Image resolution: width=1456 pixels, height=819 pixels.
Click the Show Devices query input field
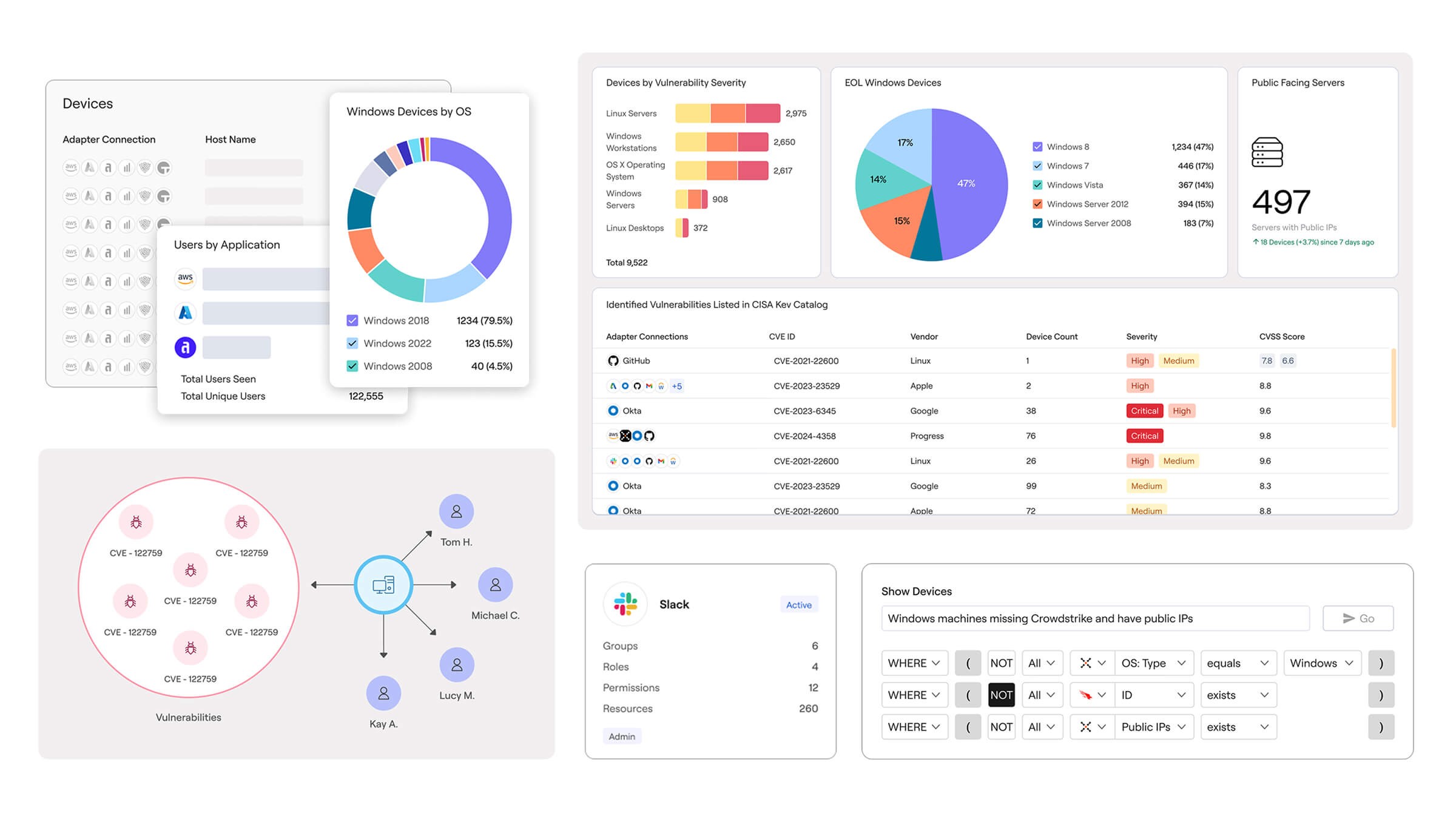1094,618
